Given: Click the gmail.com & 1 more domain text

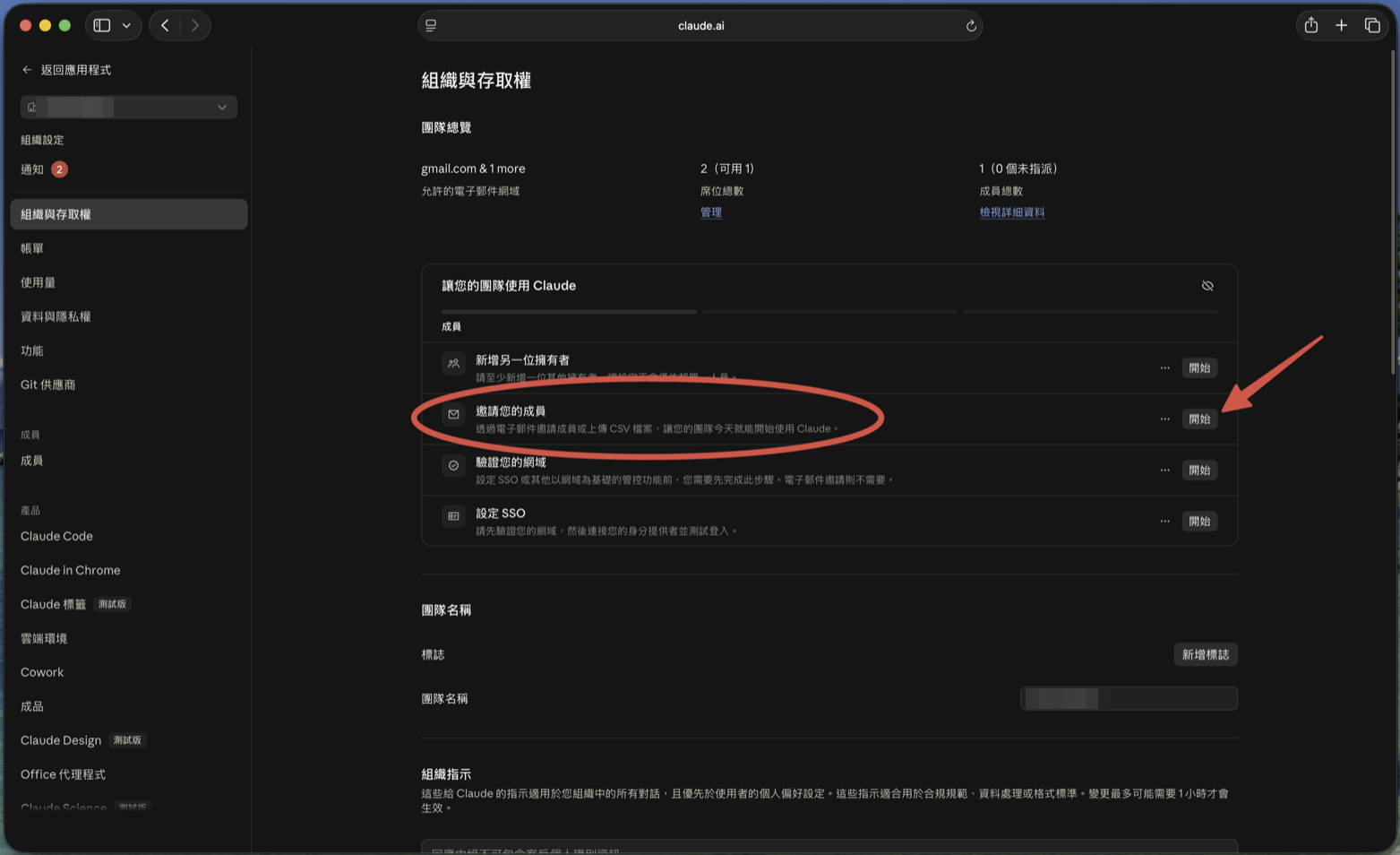Looking at the screenshot, I should (x=473, y=168).
